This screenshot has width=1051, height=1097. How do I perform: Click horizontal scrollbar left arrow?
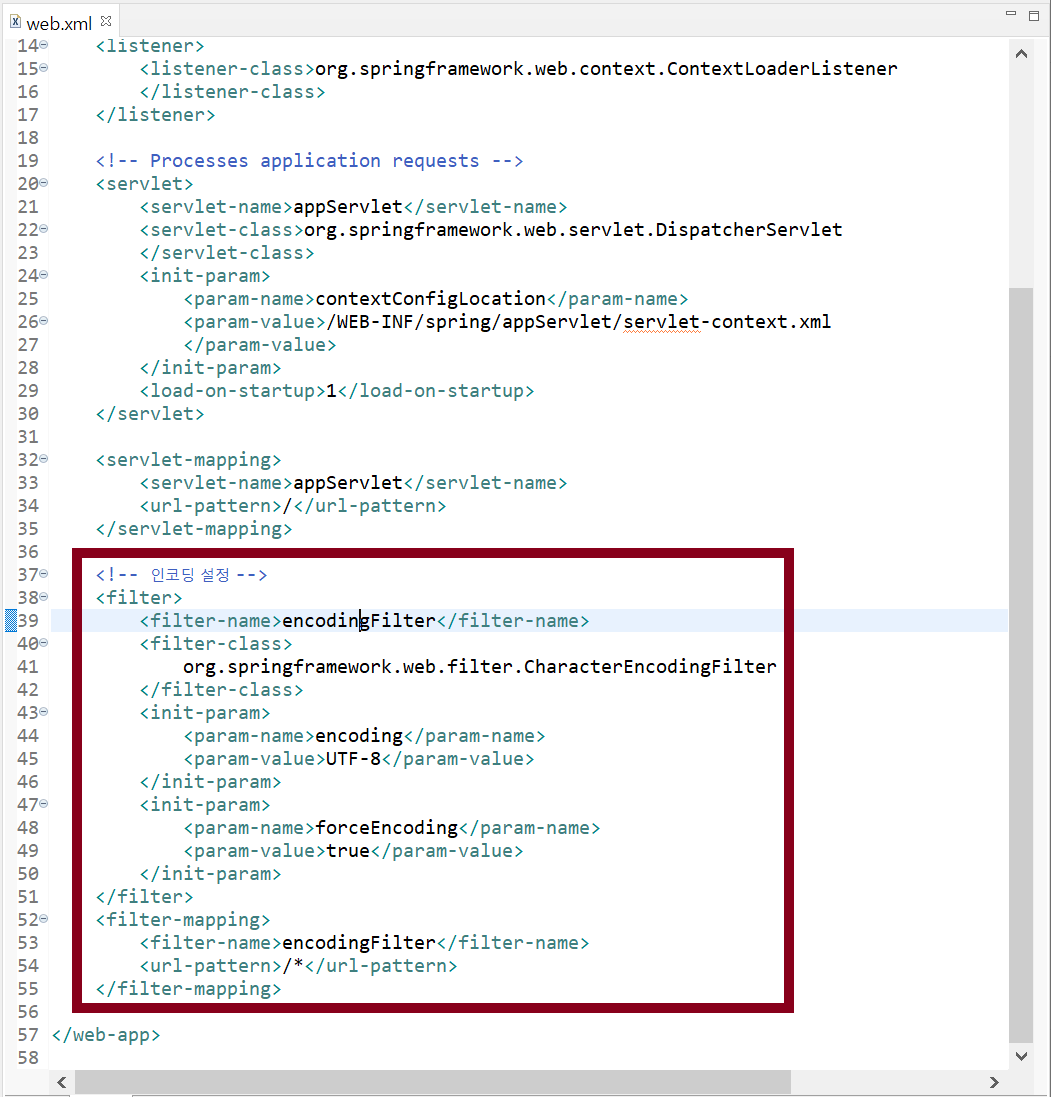coord(62,1082)
